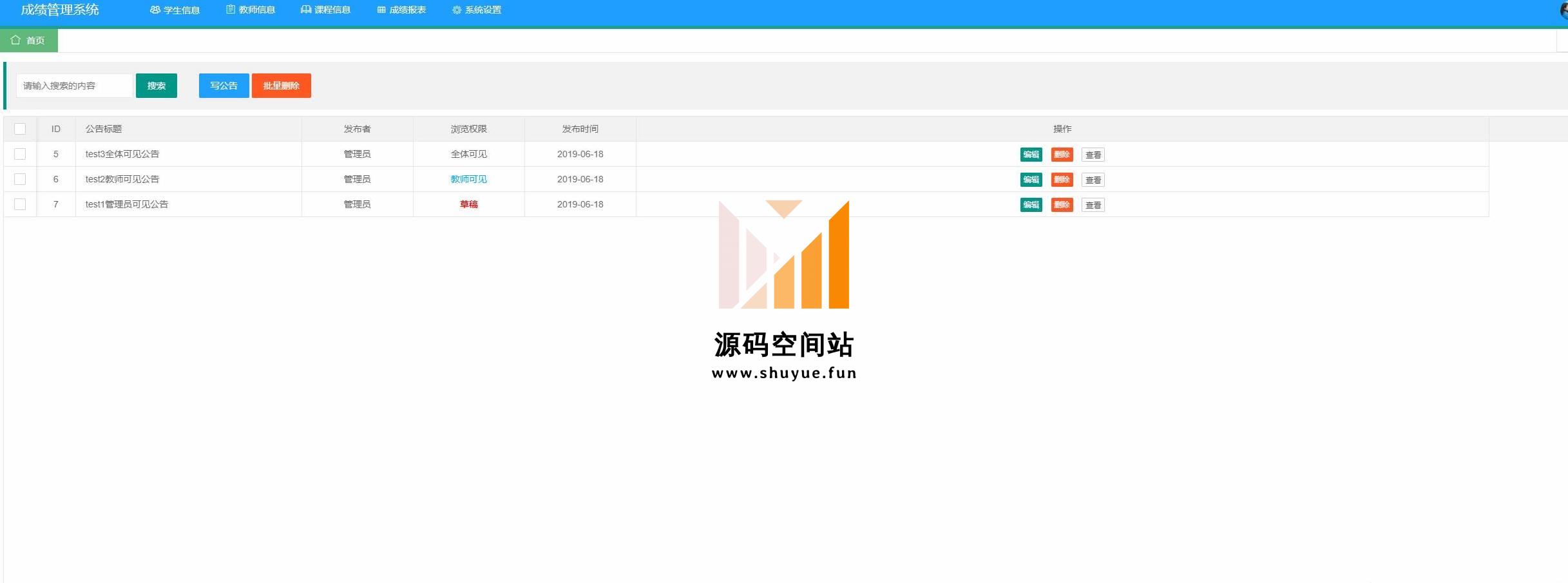Open the 成绩报表 menu
The height and width of the screenshot is (583, 1568).
[401, 10]
